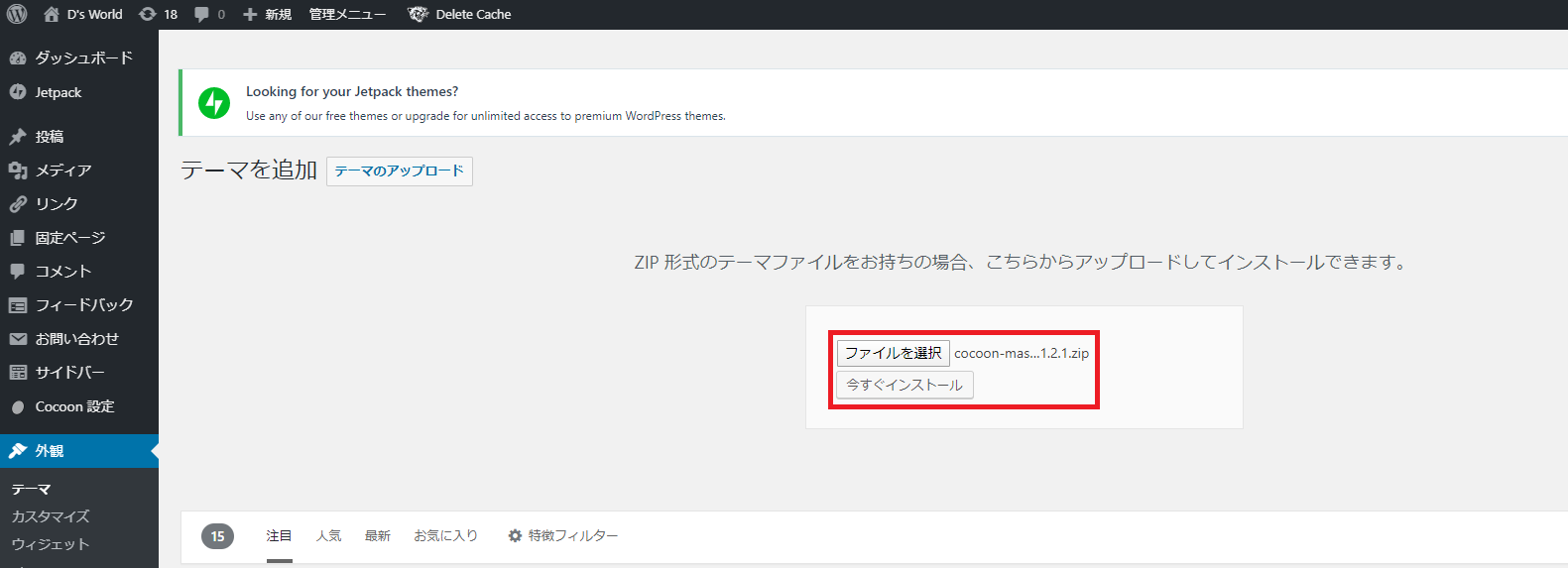Open the ダッシュボード menu
The image size is (1568, 568).
tap(83, 57)
